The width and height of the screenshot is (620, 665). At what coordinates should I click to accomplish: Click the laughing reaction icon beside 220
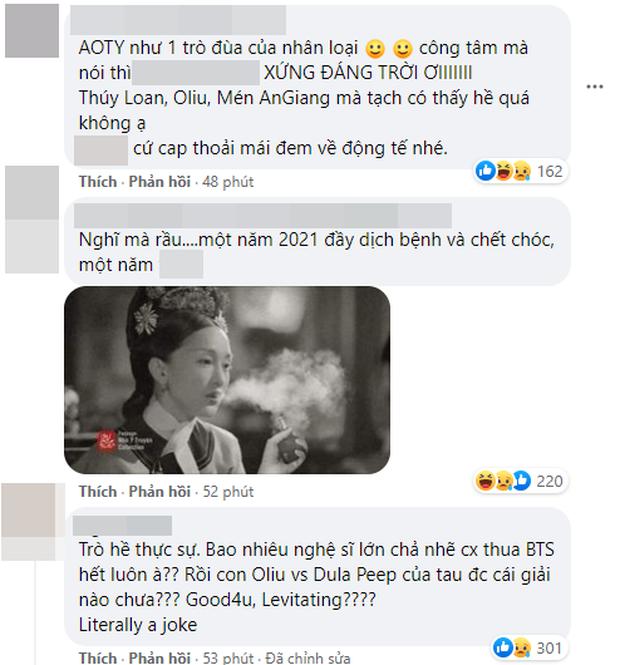tap(485, 481)
